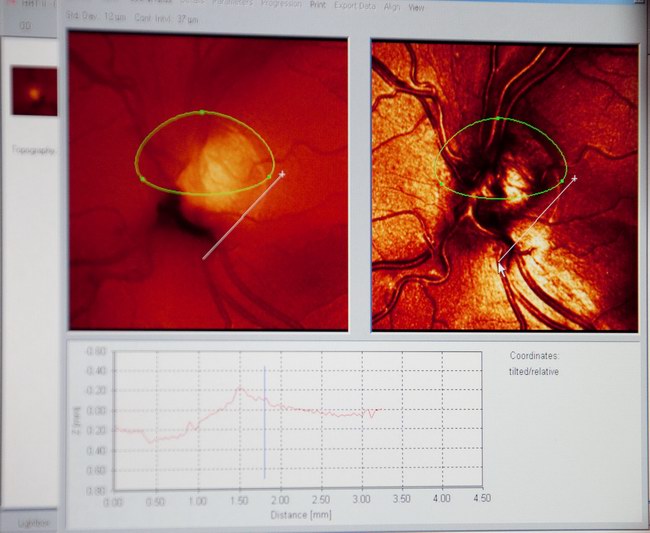Click white cross endpoint on topography image

click(283, 174)
